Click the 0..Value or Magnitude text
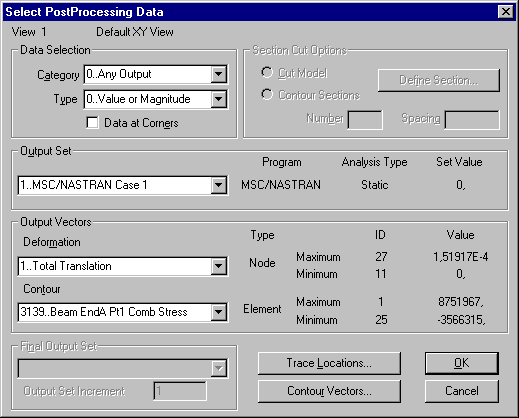 [x=138, y=99]
